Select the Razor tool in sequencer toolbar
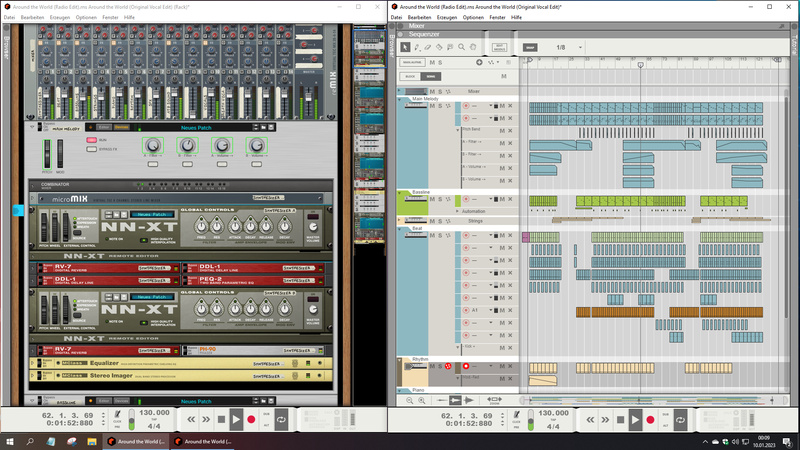Screen dimensions: 800x450 pos(439,47)
